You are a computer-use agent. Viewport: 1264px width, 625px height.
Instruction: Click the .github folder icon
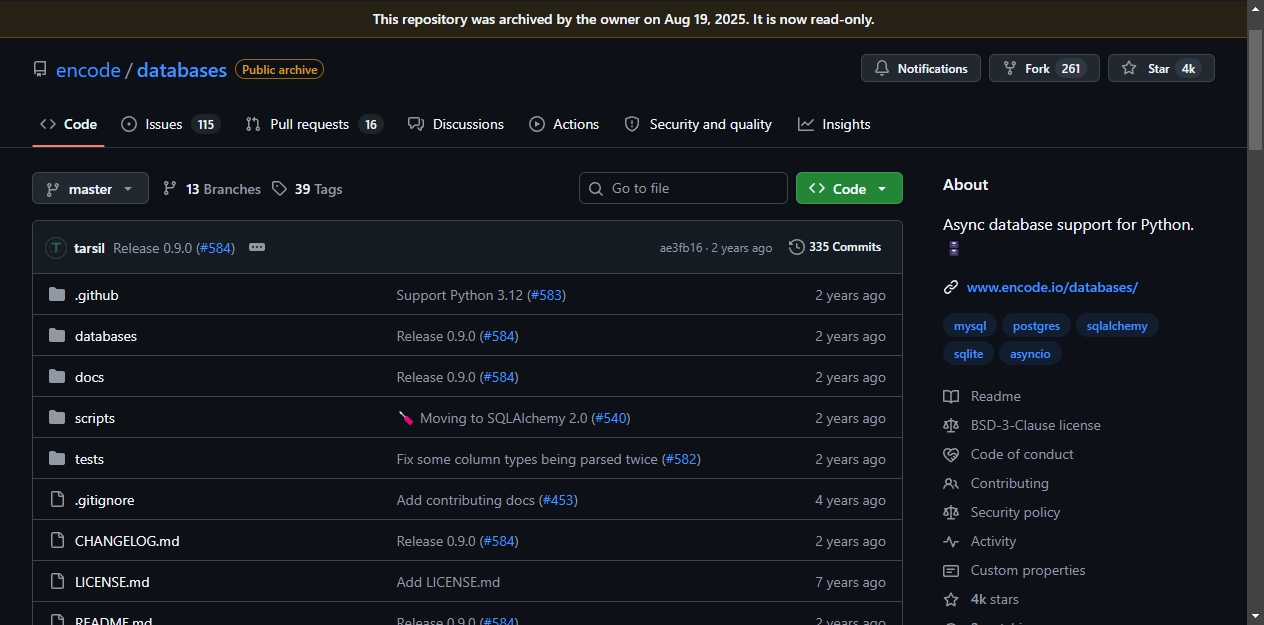[57, 295]
